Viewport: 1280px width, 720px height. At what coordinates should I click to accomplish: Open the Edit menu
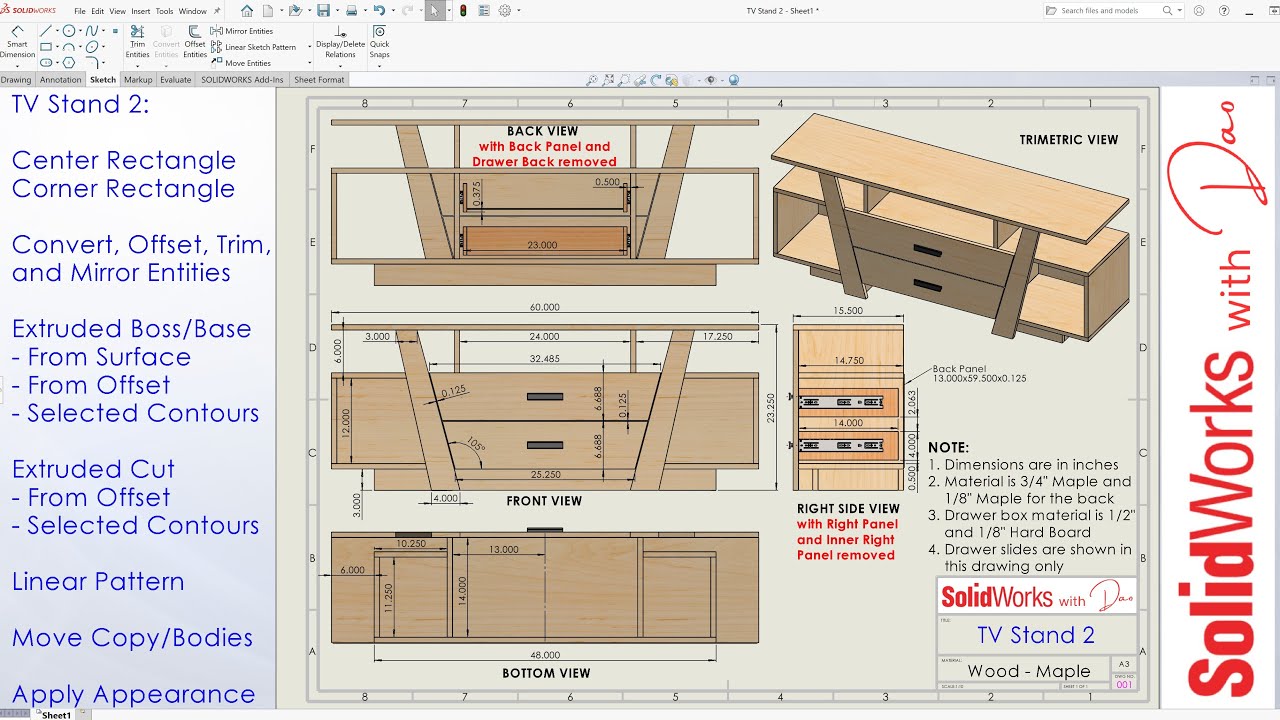(97, 11)
